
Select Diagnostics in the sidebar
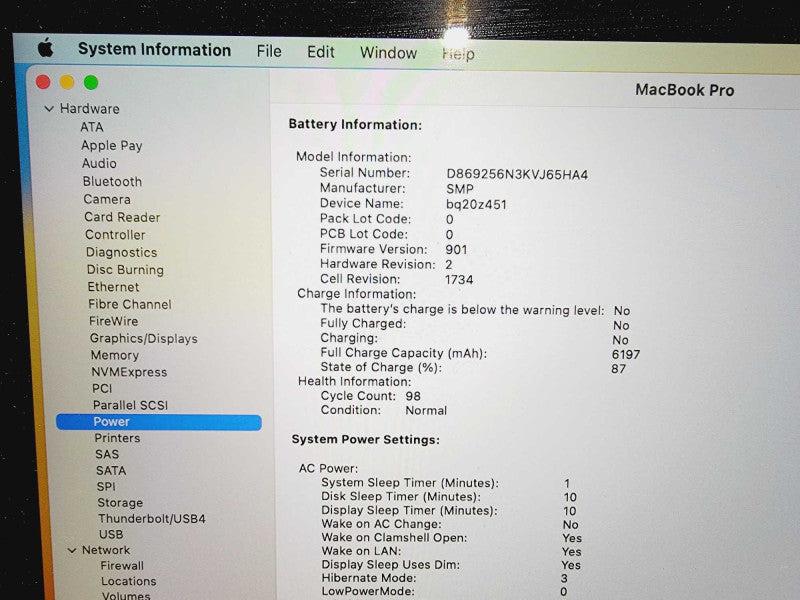[x=121, y=253]
